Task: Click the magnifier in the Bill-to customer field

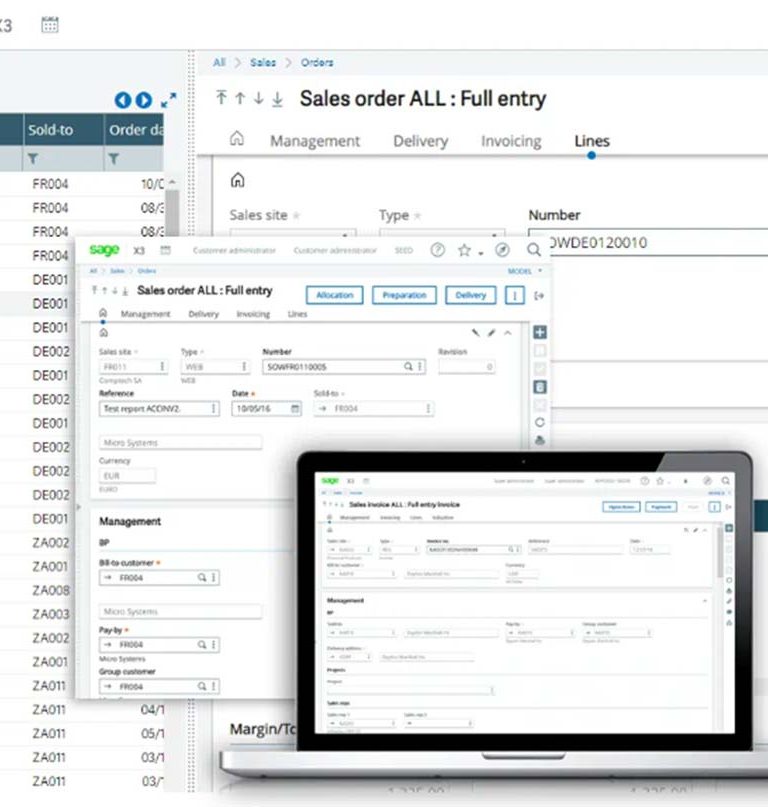Action: pos(202,577)
